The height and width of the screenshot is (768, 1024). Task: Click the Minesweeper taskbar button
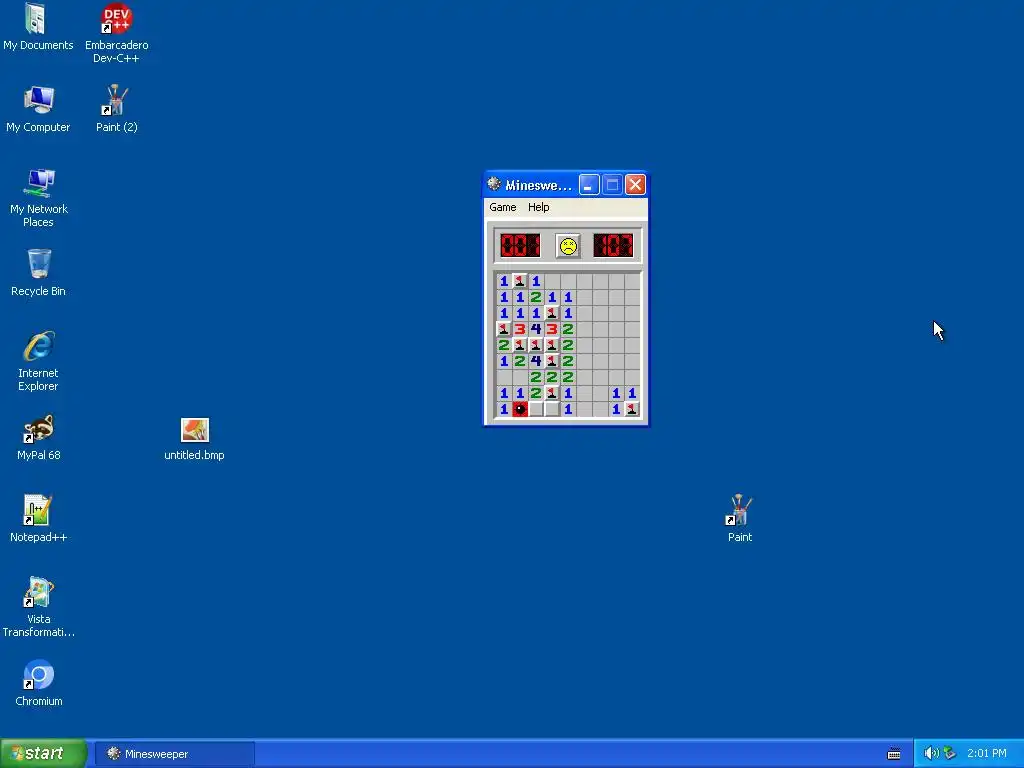point(174,754)
